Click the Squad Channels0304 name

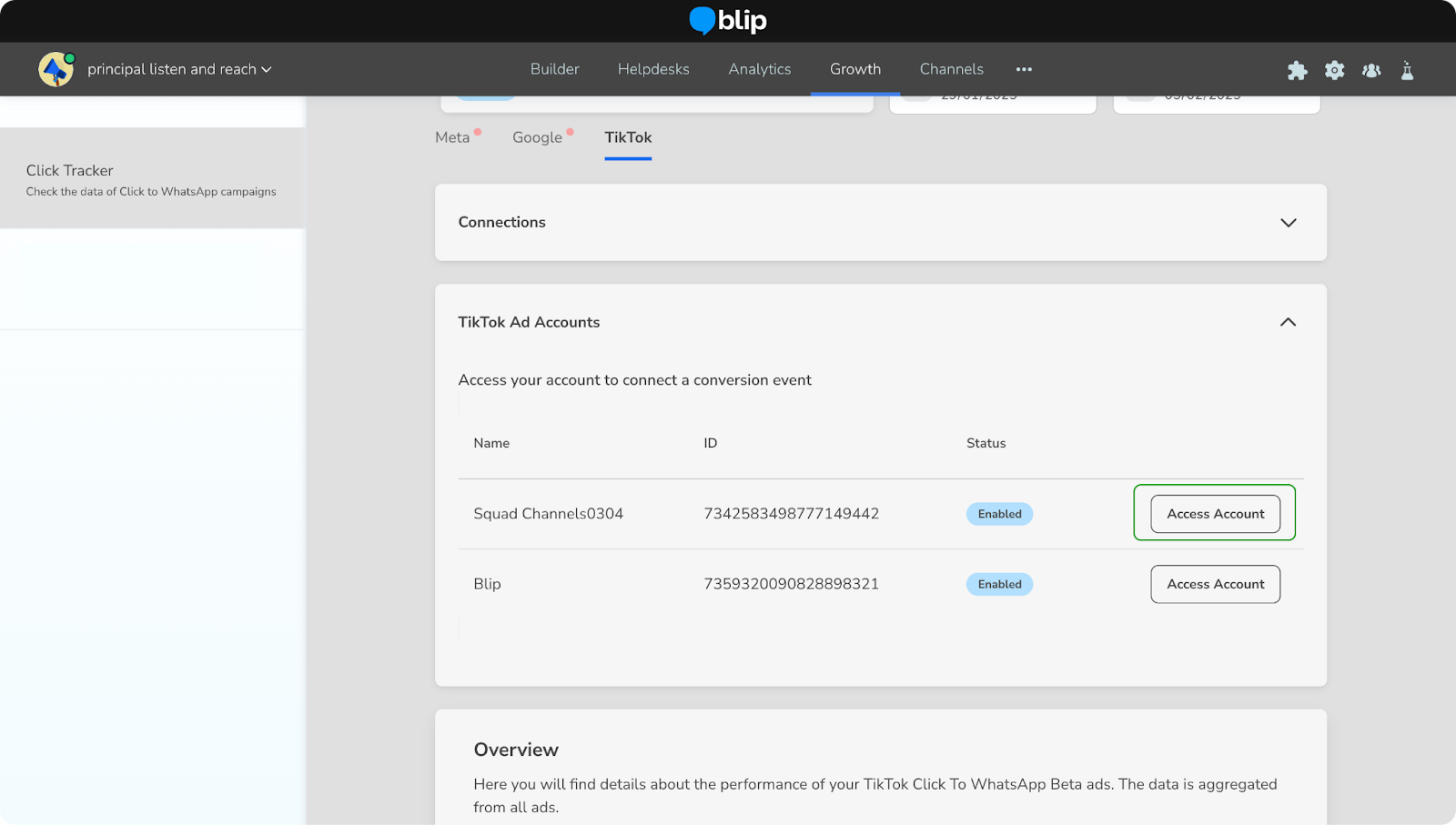coord(549,514)
